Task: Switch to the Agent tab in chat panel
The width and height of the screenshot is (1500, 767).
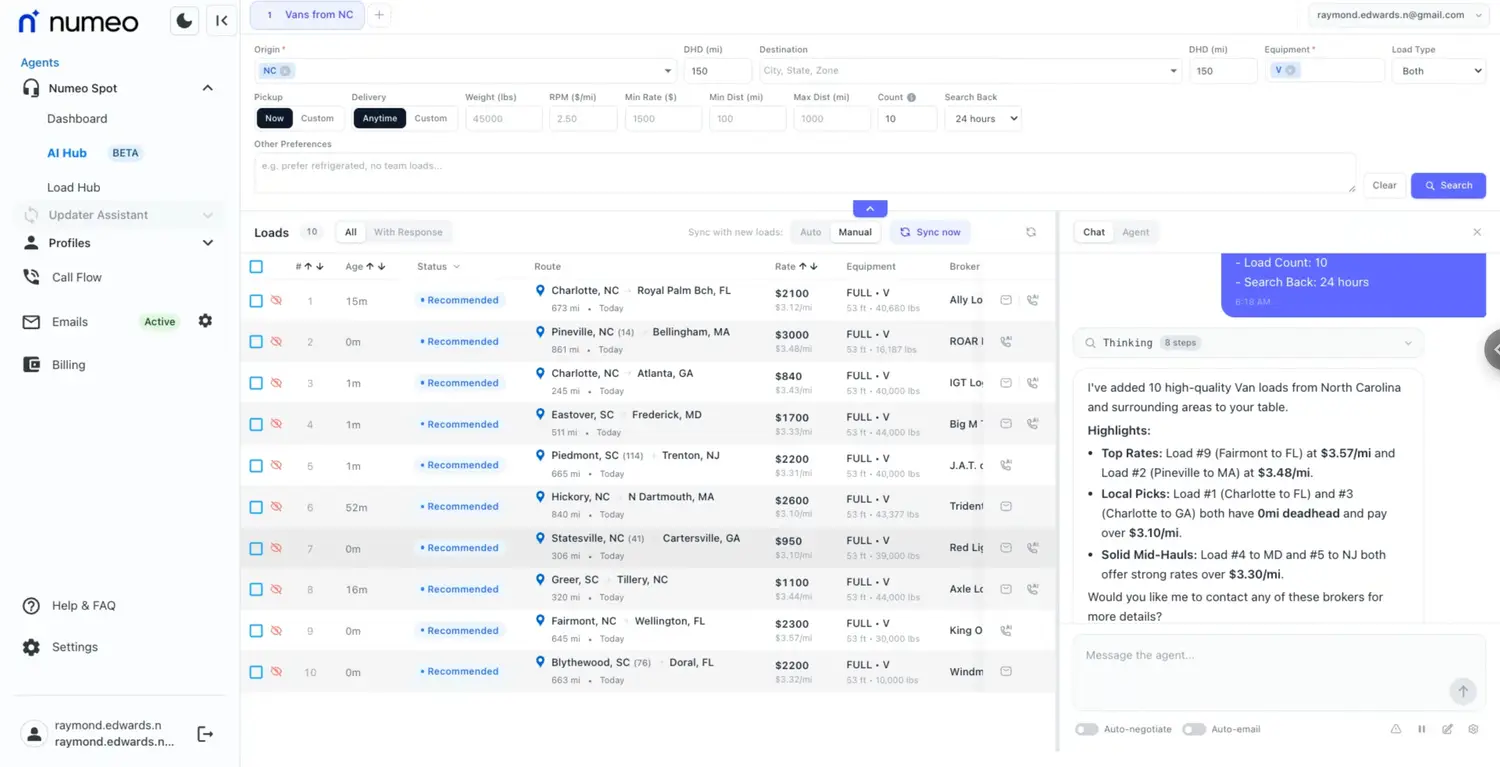Action: tap(1135, 232)
